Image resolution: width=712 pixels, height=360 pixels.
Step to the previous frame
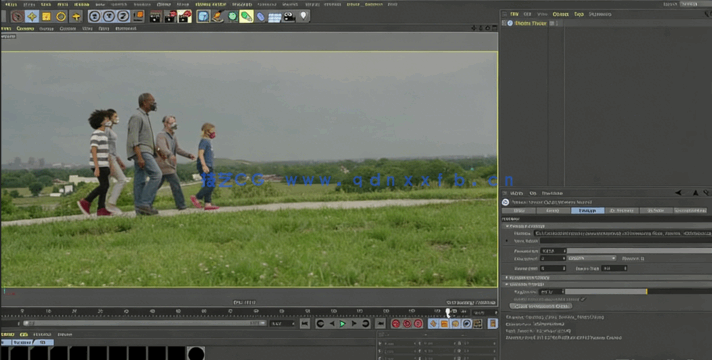tap(331, 324)
